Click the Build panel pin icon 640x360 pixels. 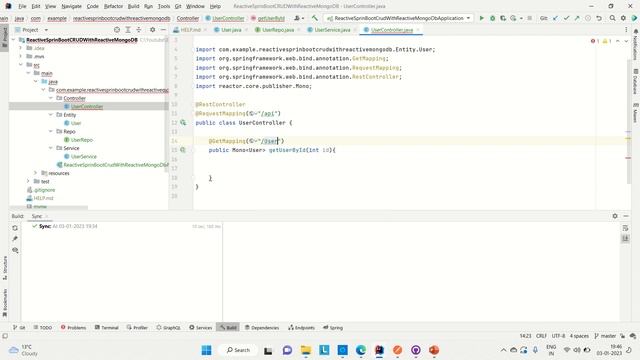coord(15,239)
